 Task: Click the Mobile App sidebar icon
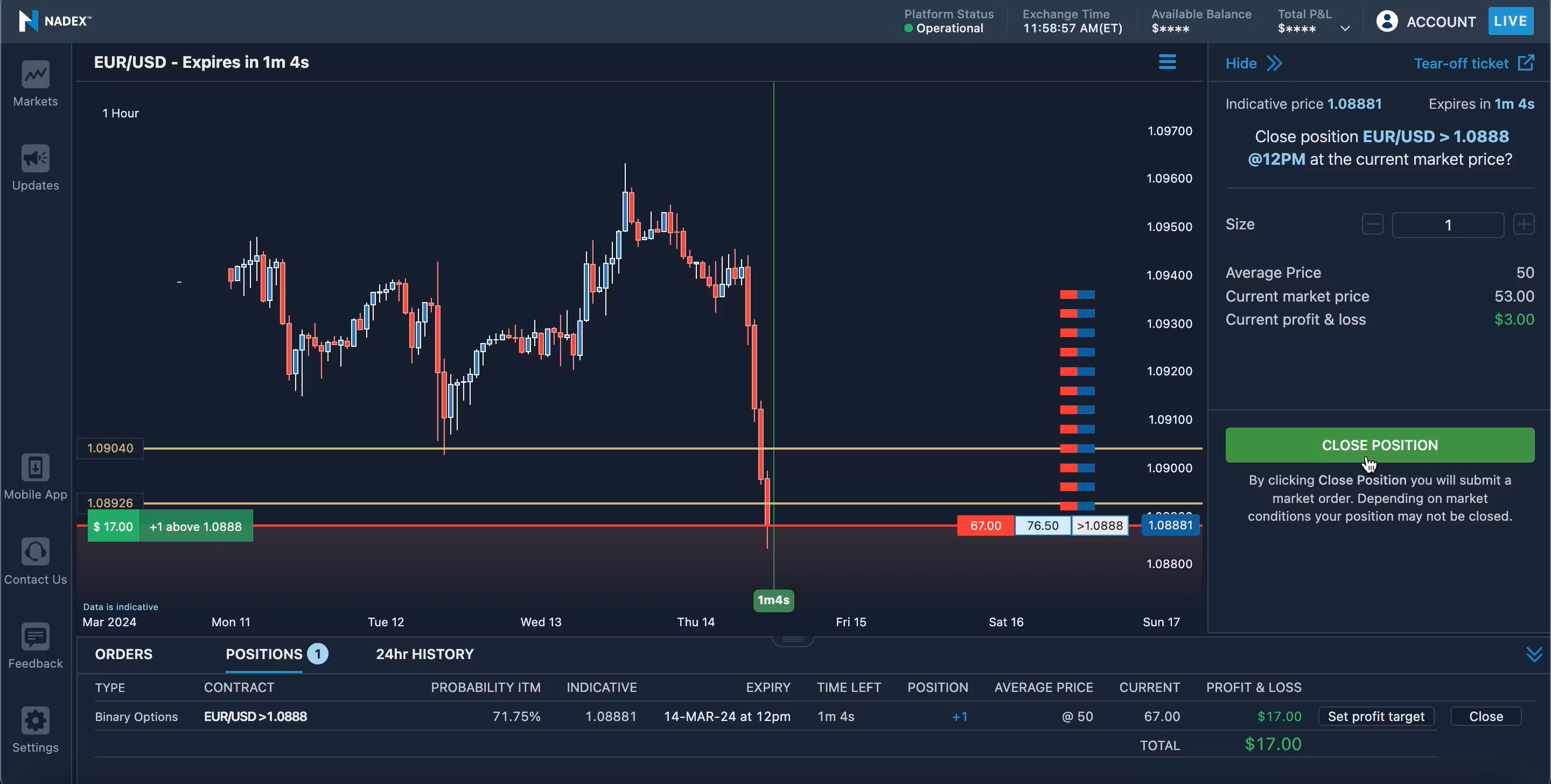36,467
